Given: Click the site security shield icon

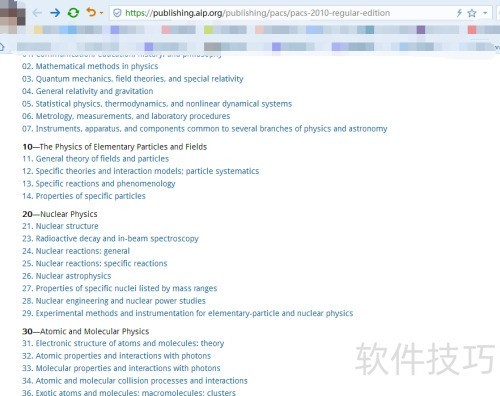Looking at the screenshot, I should coord(117,13).
